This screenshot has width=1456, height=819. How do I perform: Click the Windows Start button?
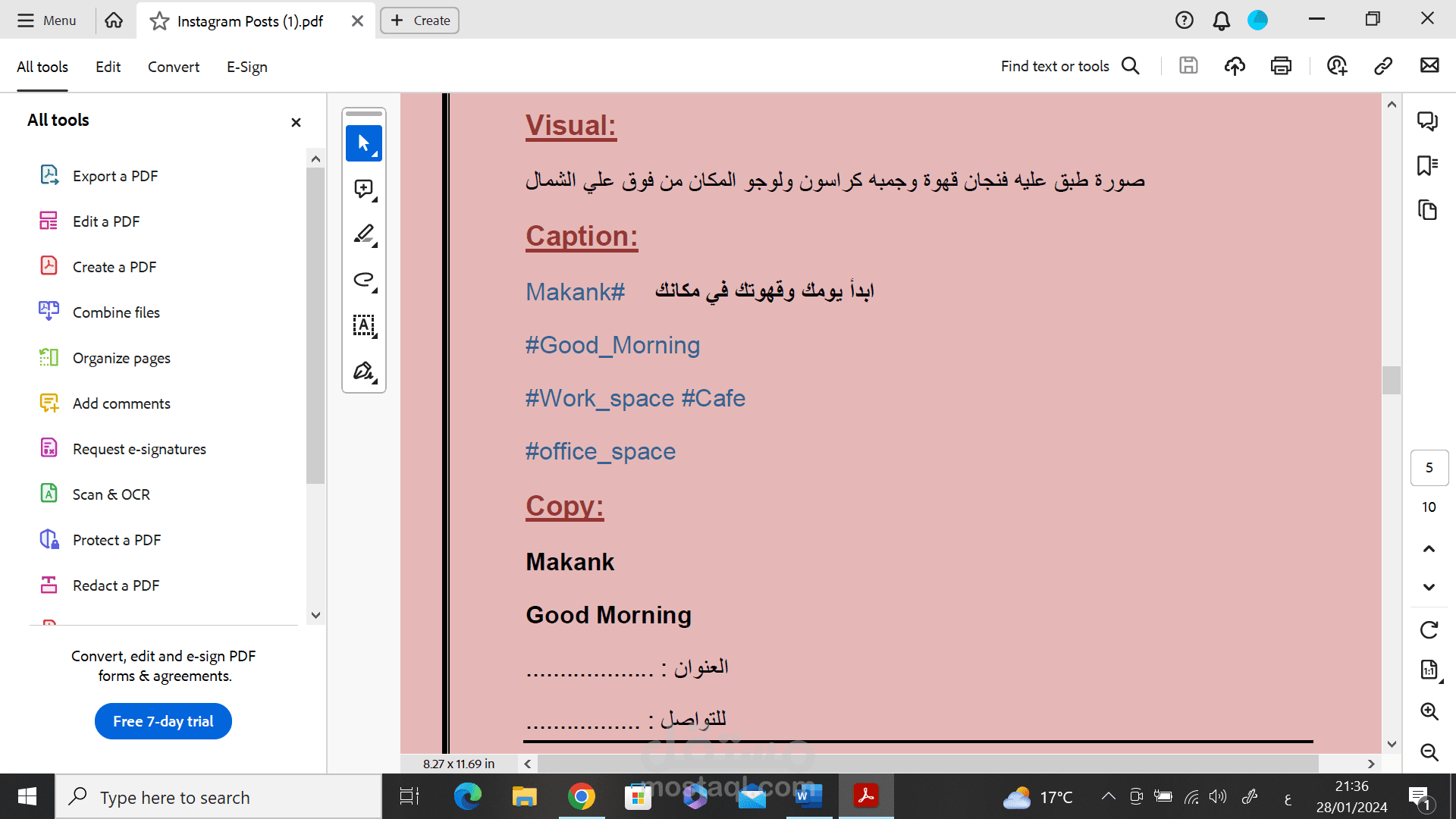tap(27, 796)
